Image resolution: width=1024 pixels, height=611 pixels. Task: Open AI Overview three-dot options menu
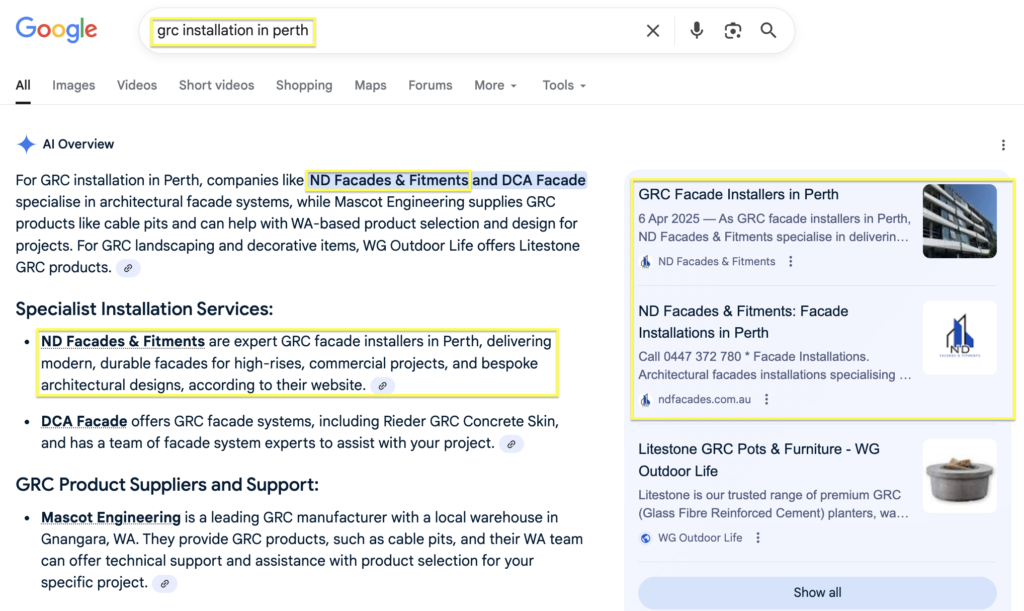click(1003, 145)
